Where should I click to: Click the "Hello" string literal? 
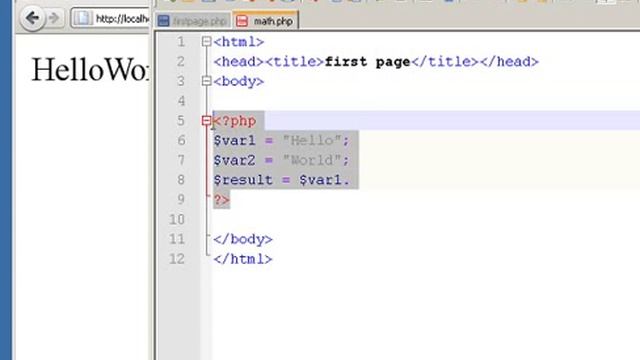tap(312, 140)
